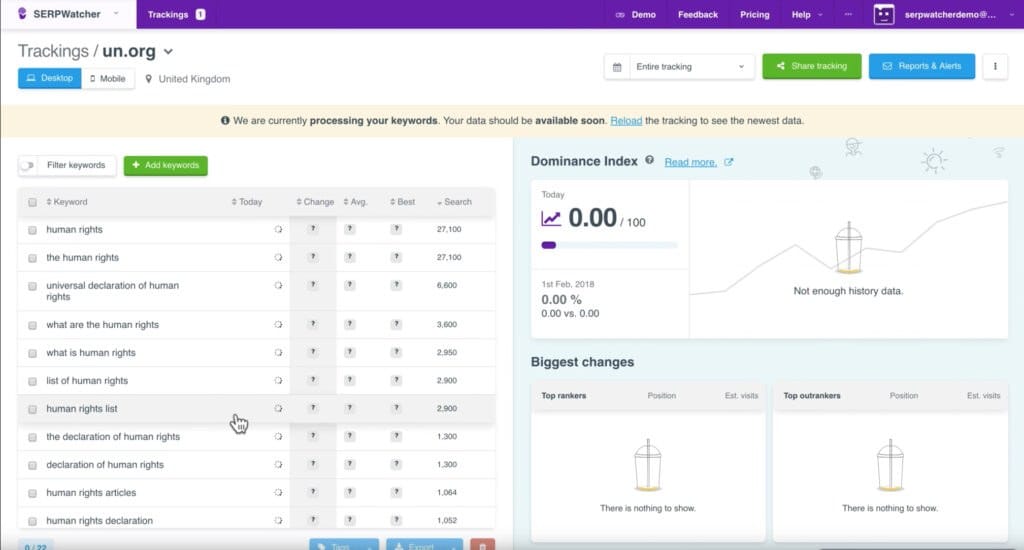Open Feedback in top bar
1024x550 pixels.
coord(697,14)
